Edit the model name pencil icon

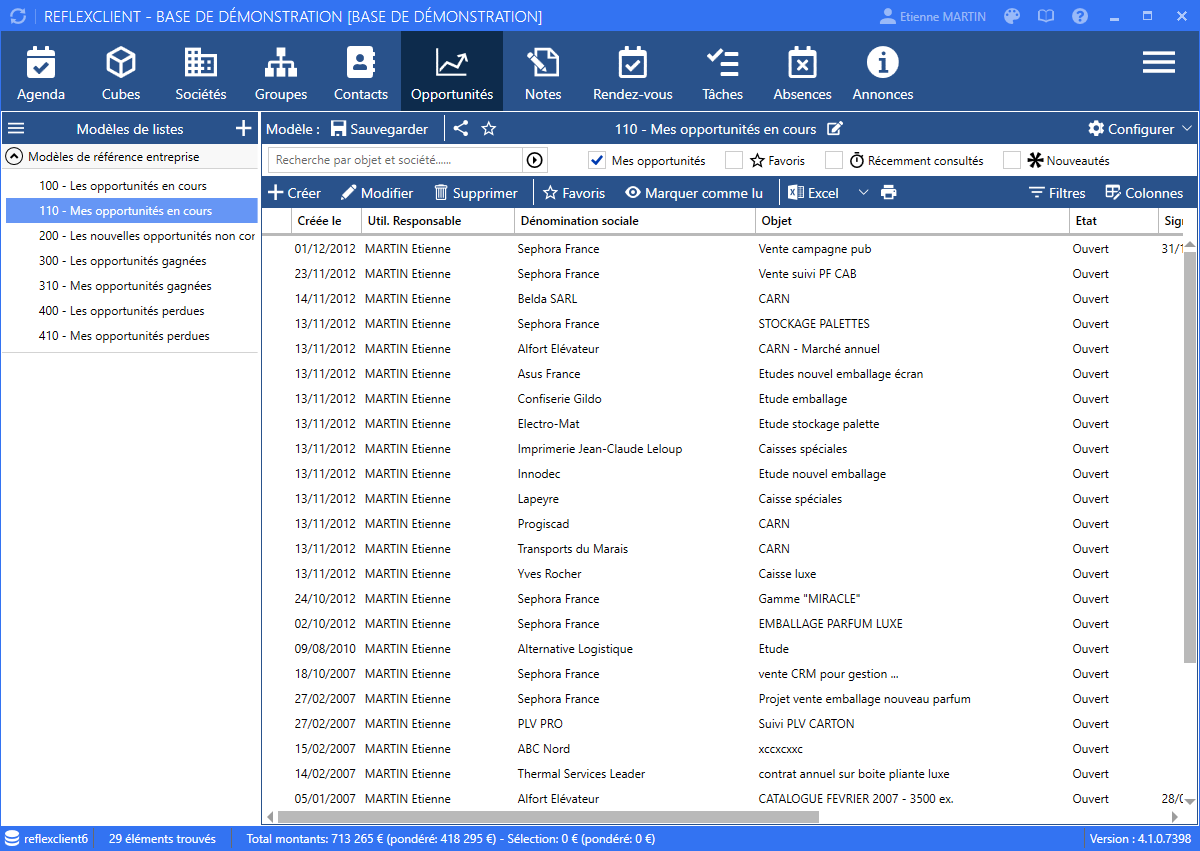835,128
